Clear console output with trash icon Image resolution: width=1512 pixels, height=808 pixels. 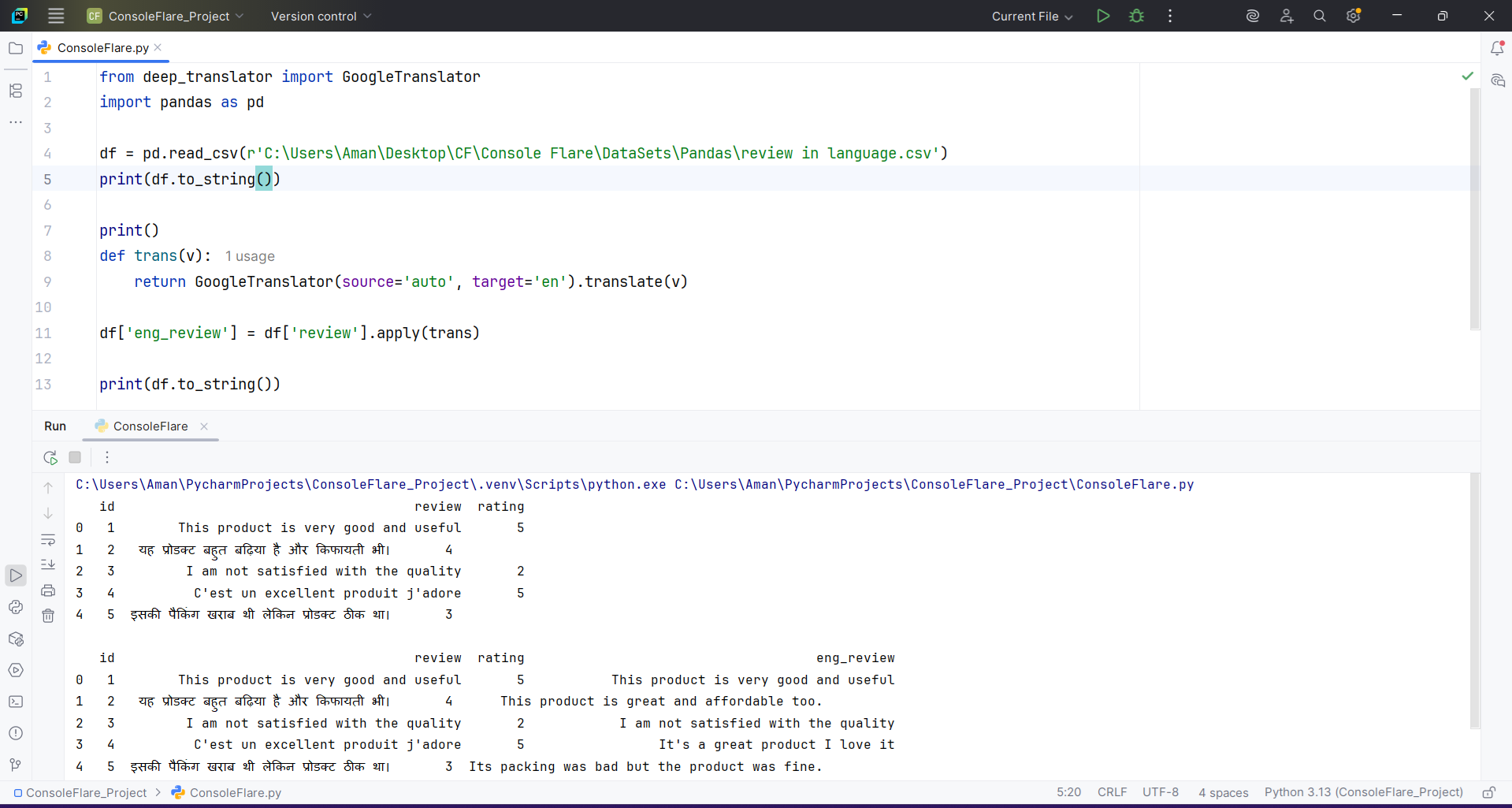[48, 616]
